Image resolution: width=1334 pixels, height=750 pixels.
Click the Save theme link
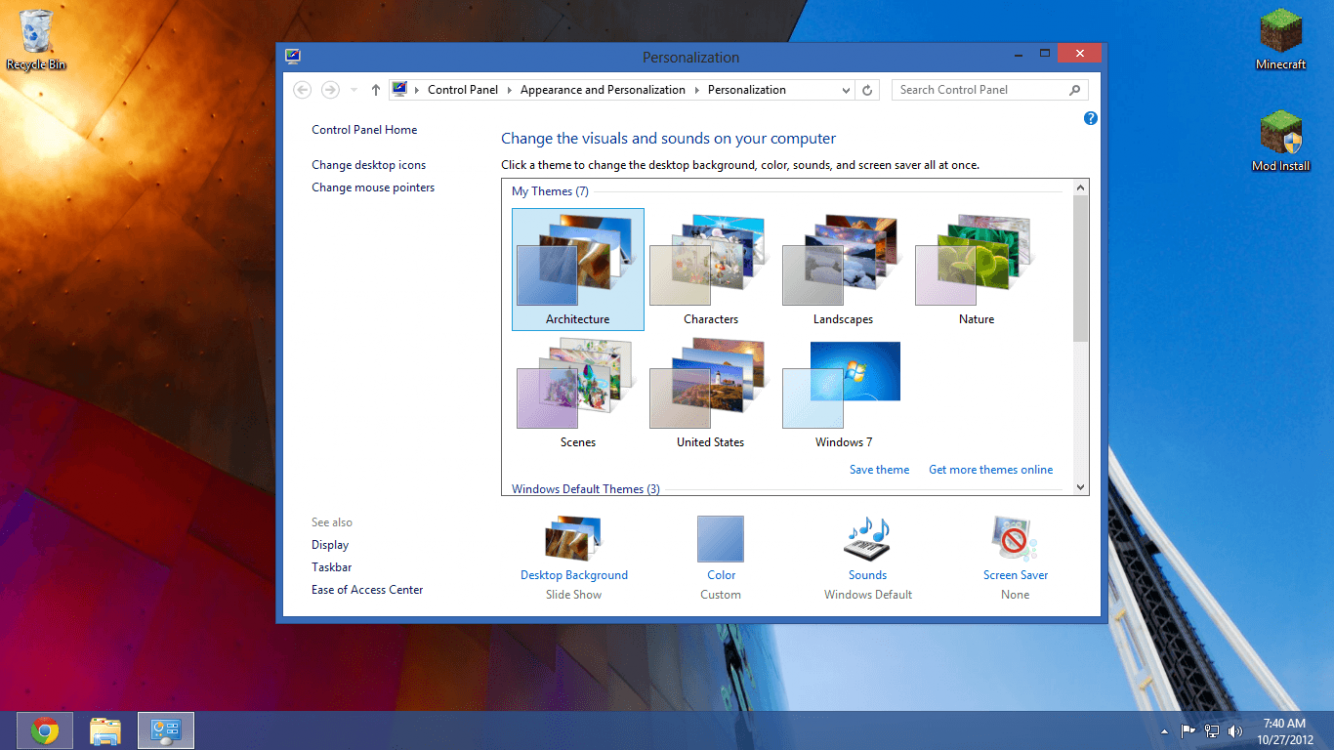click(879, 469)
